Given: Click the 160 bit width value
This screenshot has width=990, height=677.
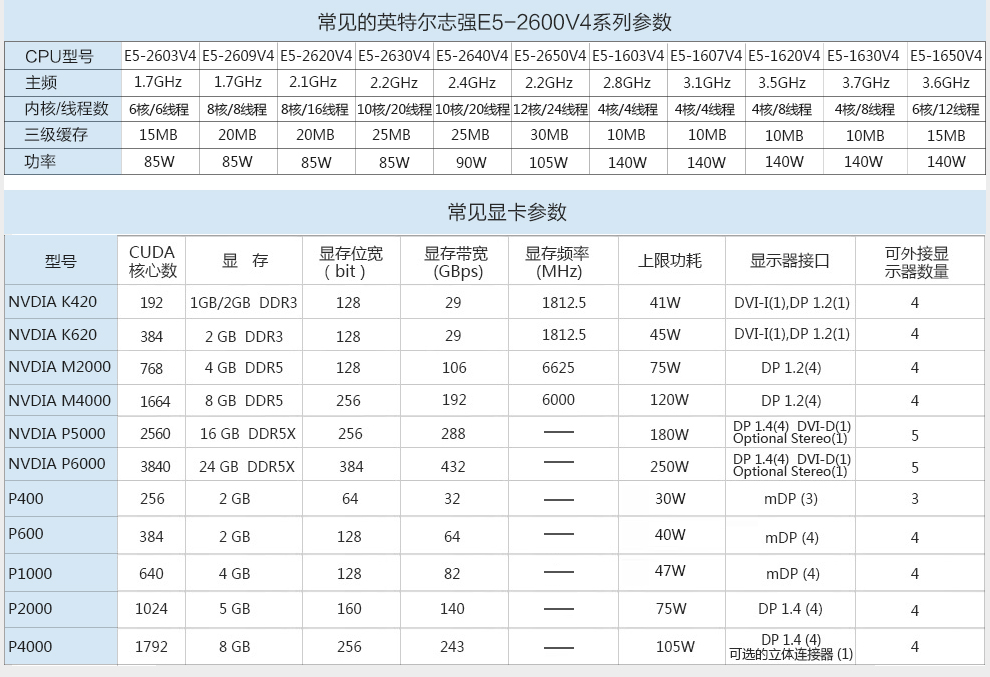Looking at the screenshot, I should coord(349,609).
